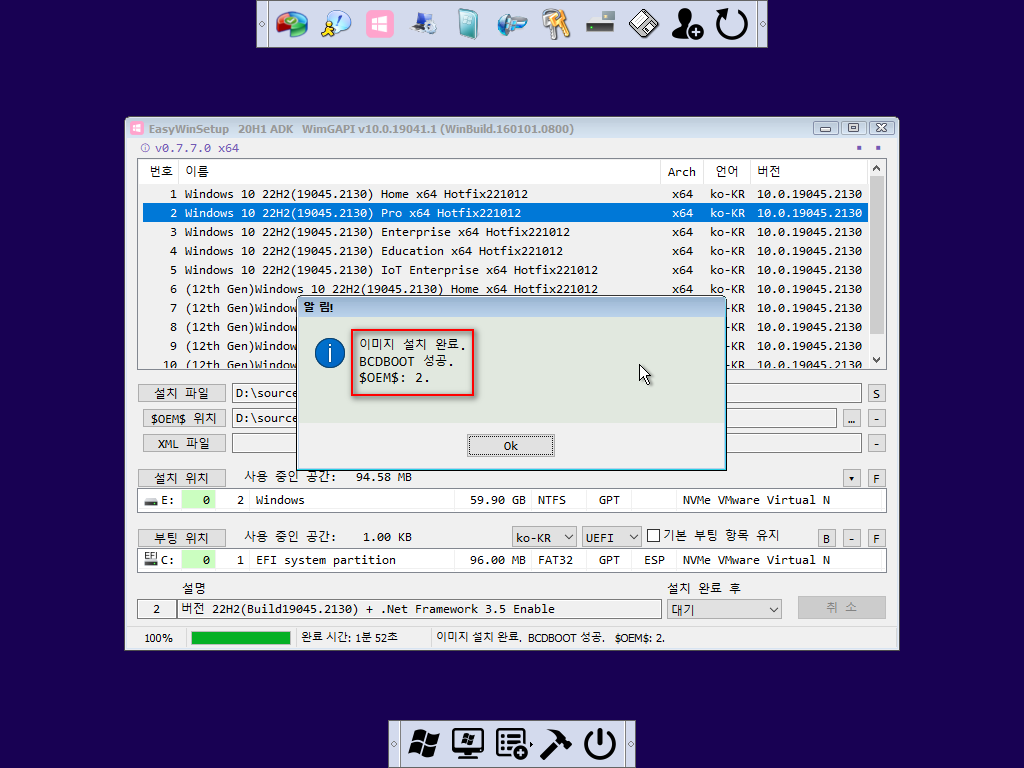Click the version info icon near v0.7.7.0
Image resolution: width=1024 pixels, height=768 pixels.
point(145,148)
